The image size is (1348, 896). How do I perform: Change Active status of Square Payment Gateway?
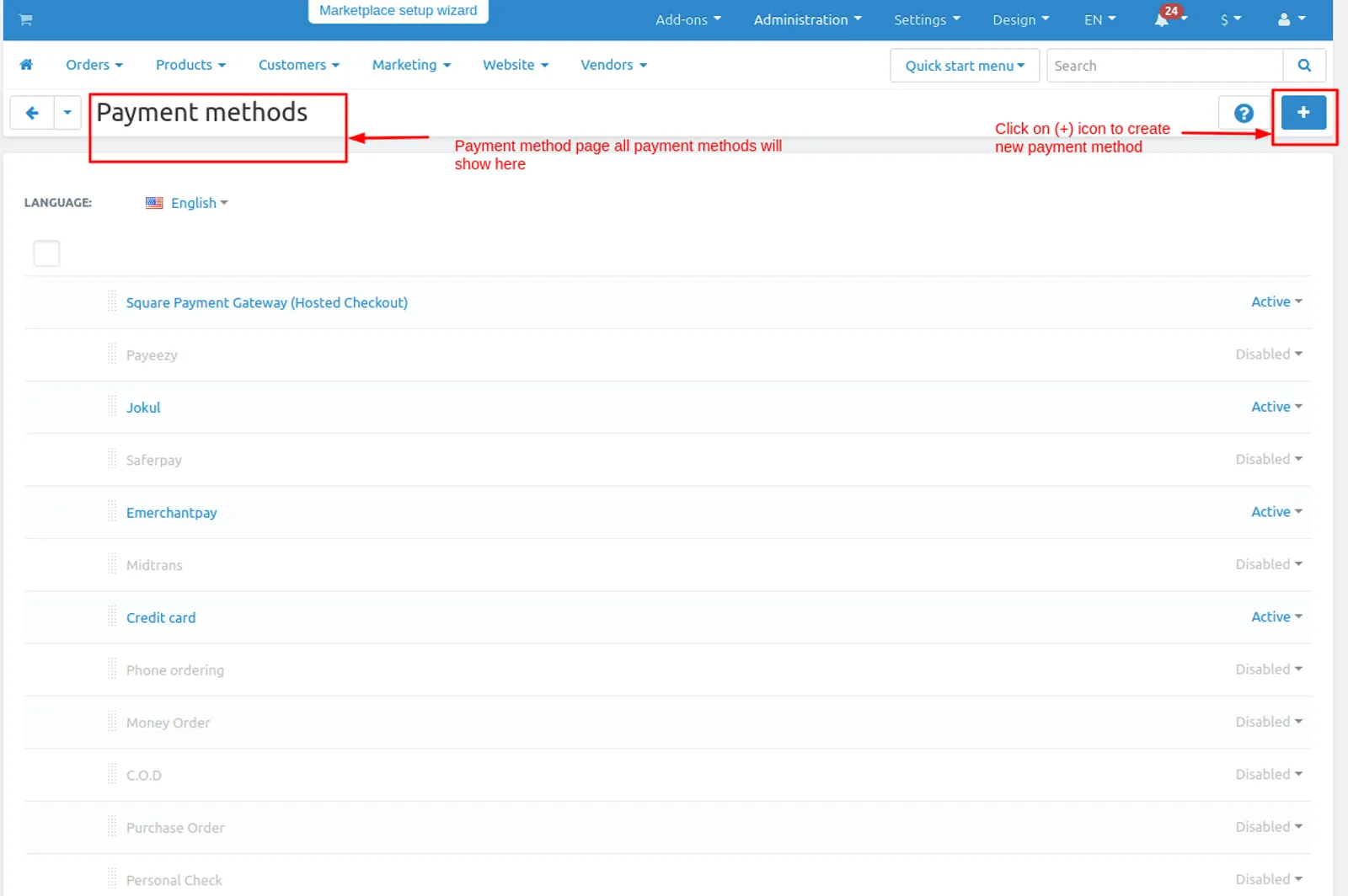[x=1276, y=301]
